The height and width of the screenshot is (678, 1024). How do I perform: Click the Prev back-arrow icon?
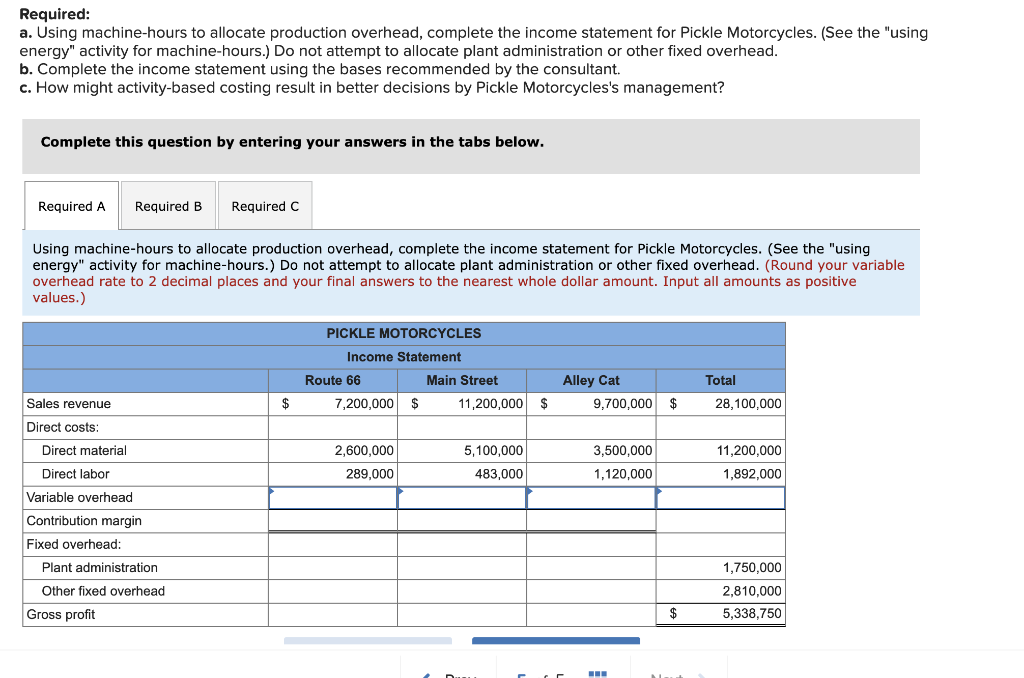coord(427,675)
